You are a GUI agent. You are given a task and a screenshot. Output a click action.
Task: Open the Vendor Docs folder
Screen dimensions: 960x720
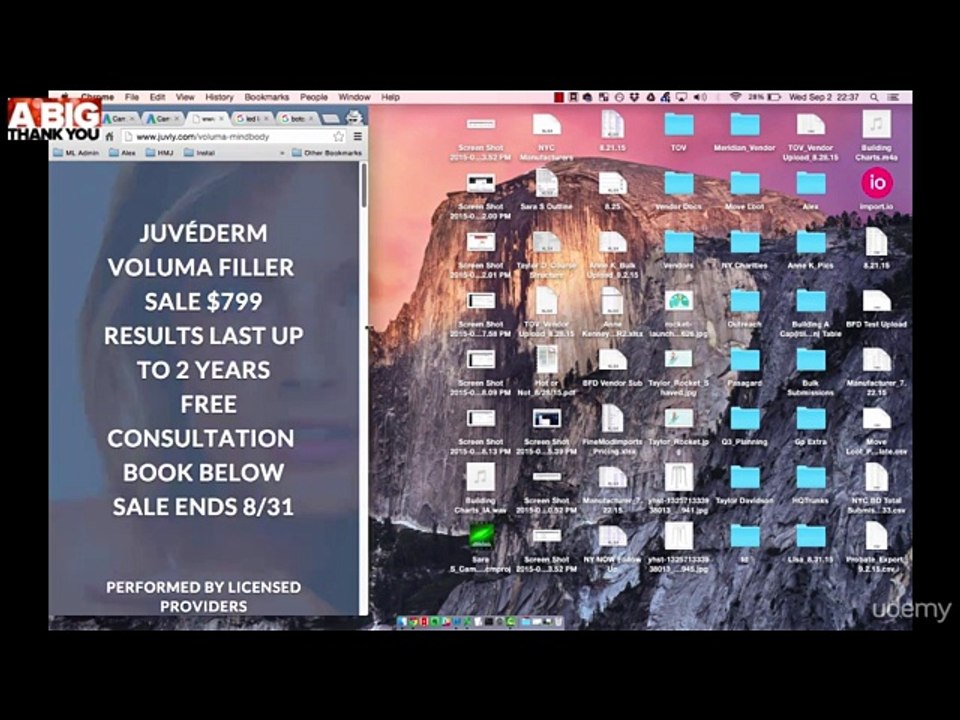coord(678,184)
